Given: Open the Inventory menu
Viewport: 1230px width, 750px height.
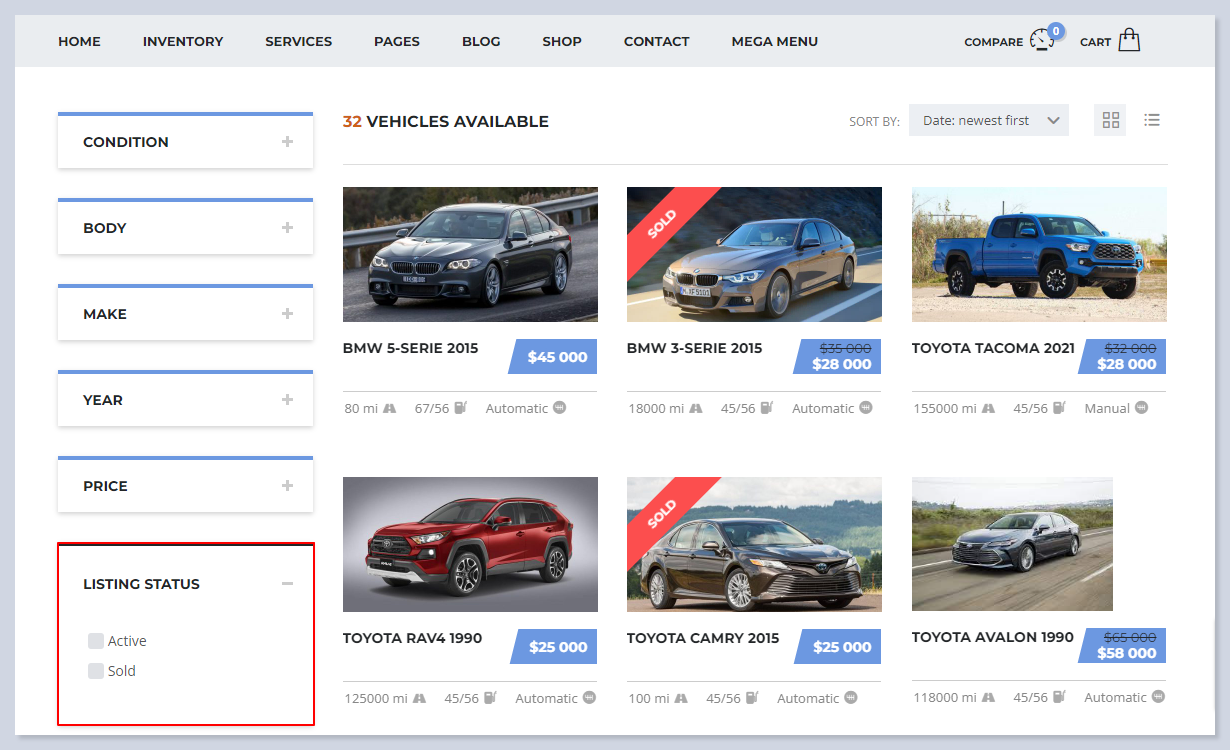Looking at the screenshot, I should point(183,41).
